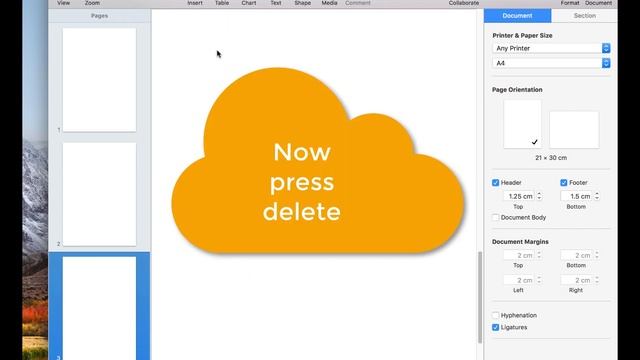The height and width of the screenshot is (360, 640).
Task: Click the margin Top 2 cm field
Action: [x=519, y=255]
